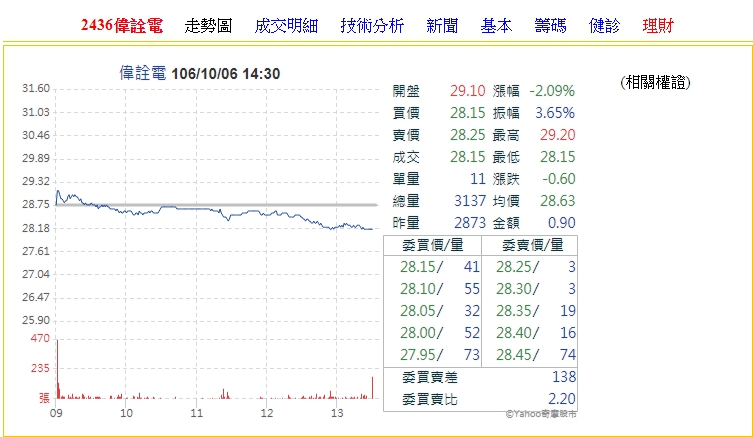Open the 技術分析 tab

coord(372,25)
